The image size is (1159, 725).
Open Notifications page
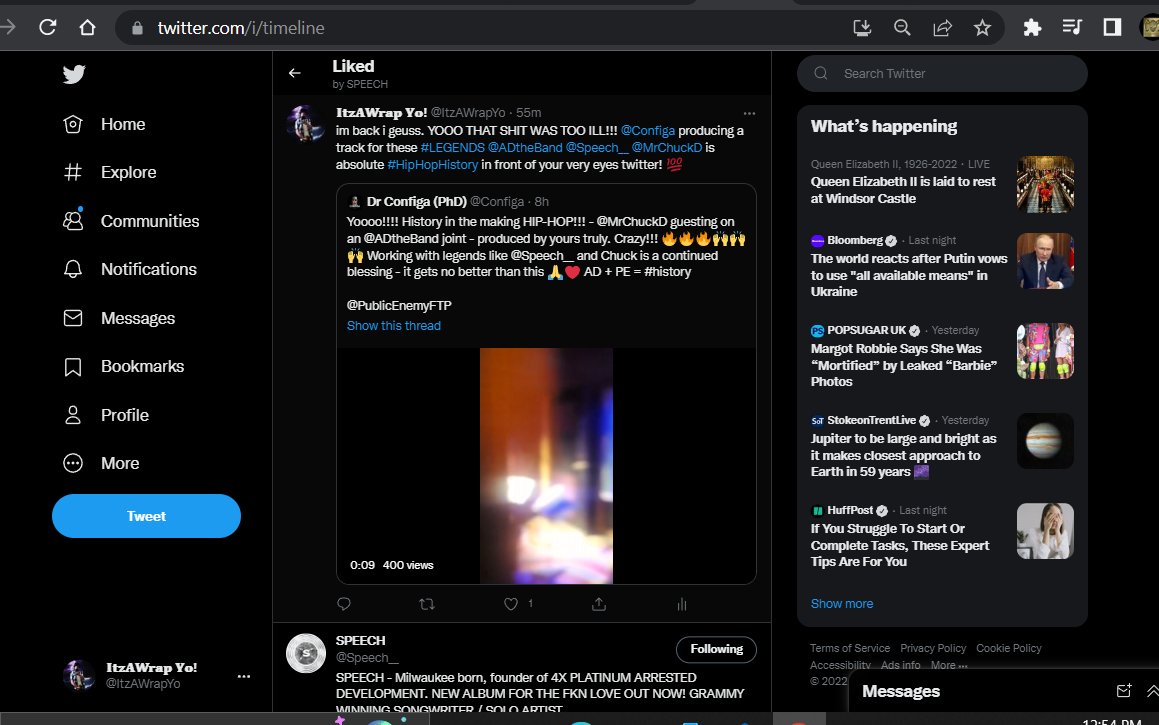click(130, 269)
